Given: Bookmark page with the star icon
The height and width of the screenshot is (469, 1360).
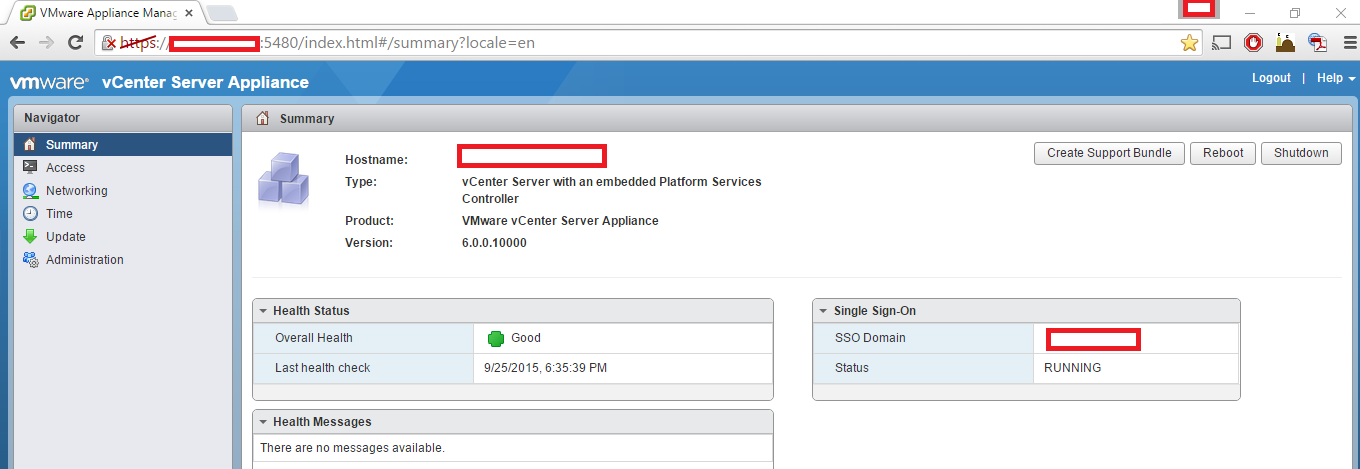Looking at the screenshot, I should pos(1189,43).
